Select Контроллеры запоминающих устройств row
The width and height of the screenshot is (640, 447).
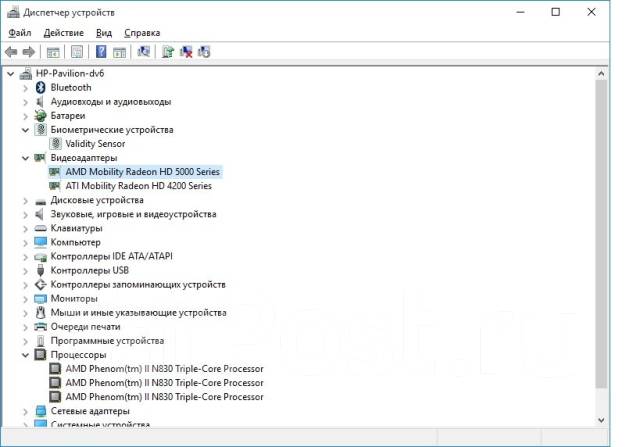tap(138, 285)
